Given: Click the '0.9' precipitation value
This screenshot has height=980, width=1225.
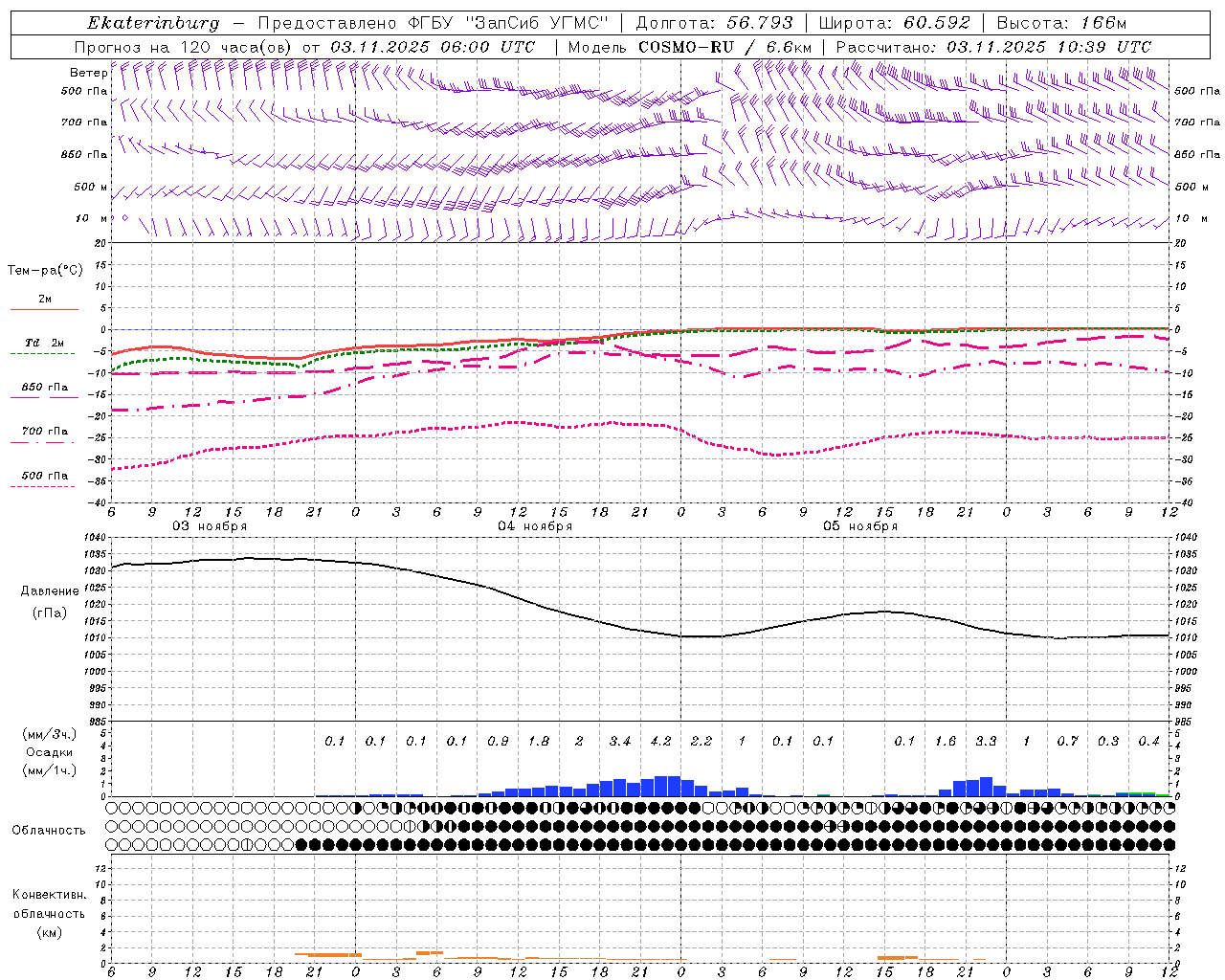Looking at the screenshot, I should pos(498,741).
